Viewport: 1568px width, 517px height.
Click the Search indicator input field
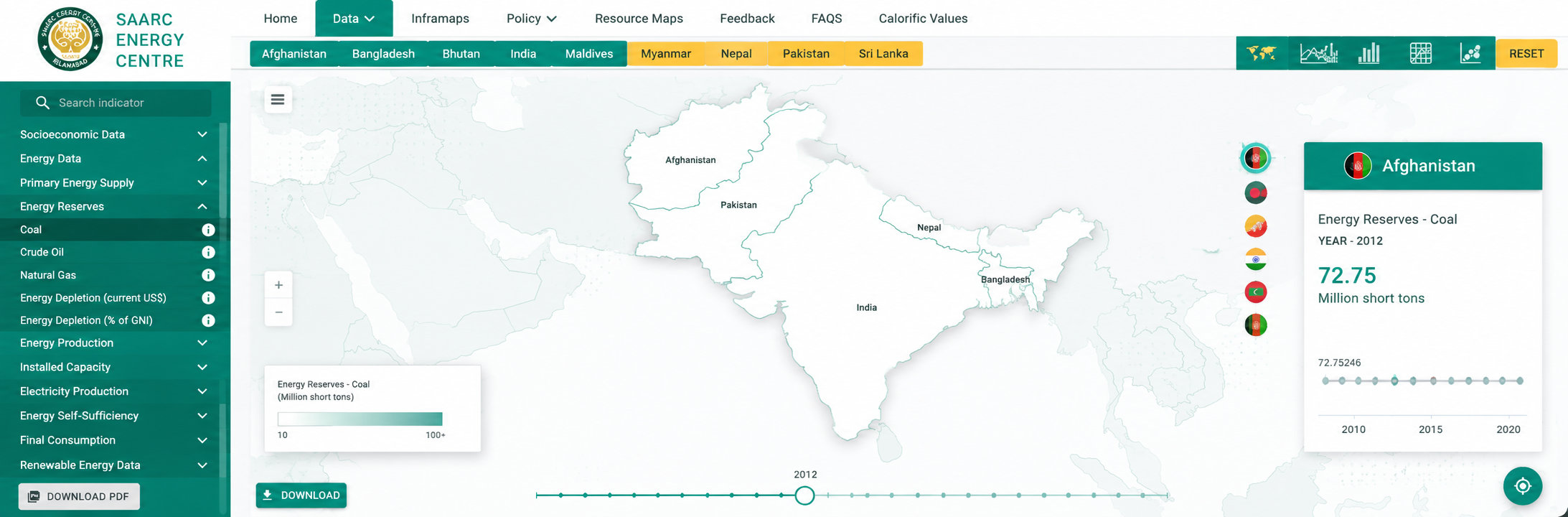(116, 103)
